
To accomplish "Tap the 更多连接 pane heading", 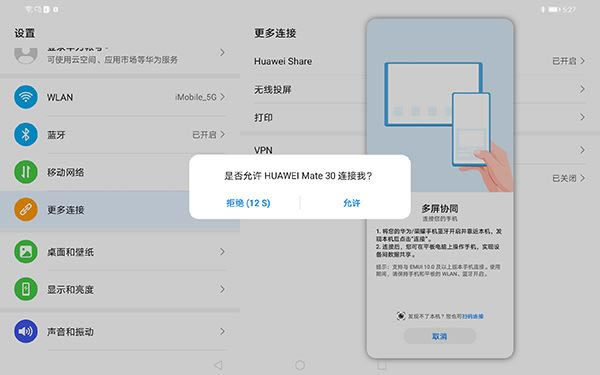I will (275, 33).
